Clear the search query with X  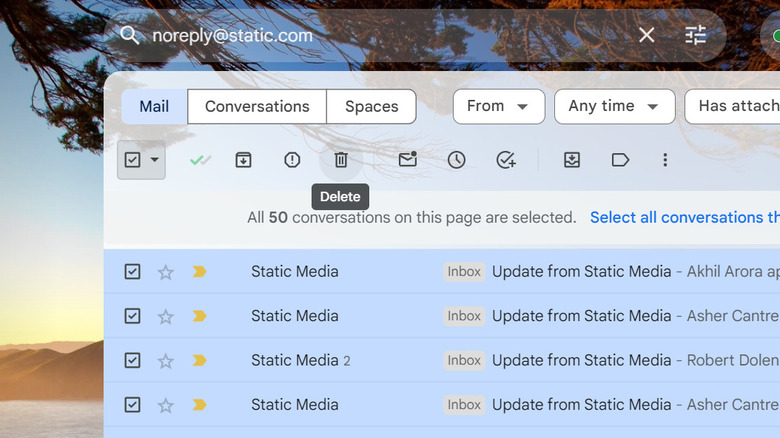pos(647,35)
